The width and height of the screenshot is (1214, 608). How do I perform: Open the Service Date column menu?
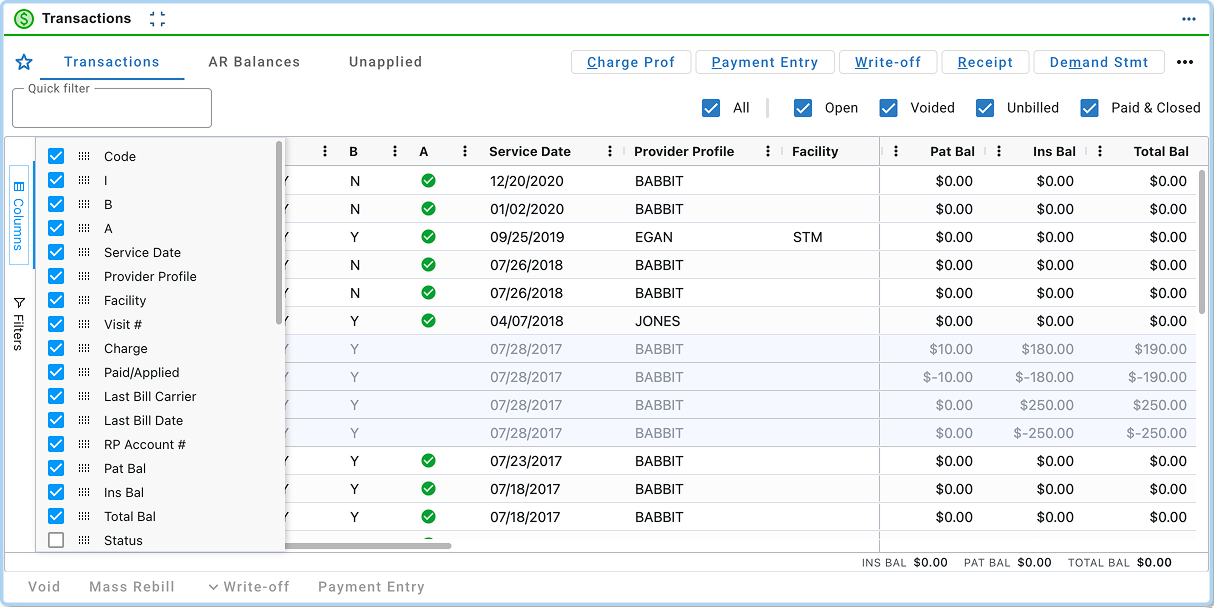pyautogui.click(x=610, y=152)
